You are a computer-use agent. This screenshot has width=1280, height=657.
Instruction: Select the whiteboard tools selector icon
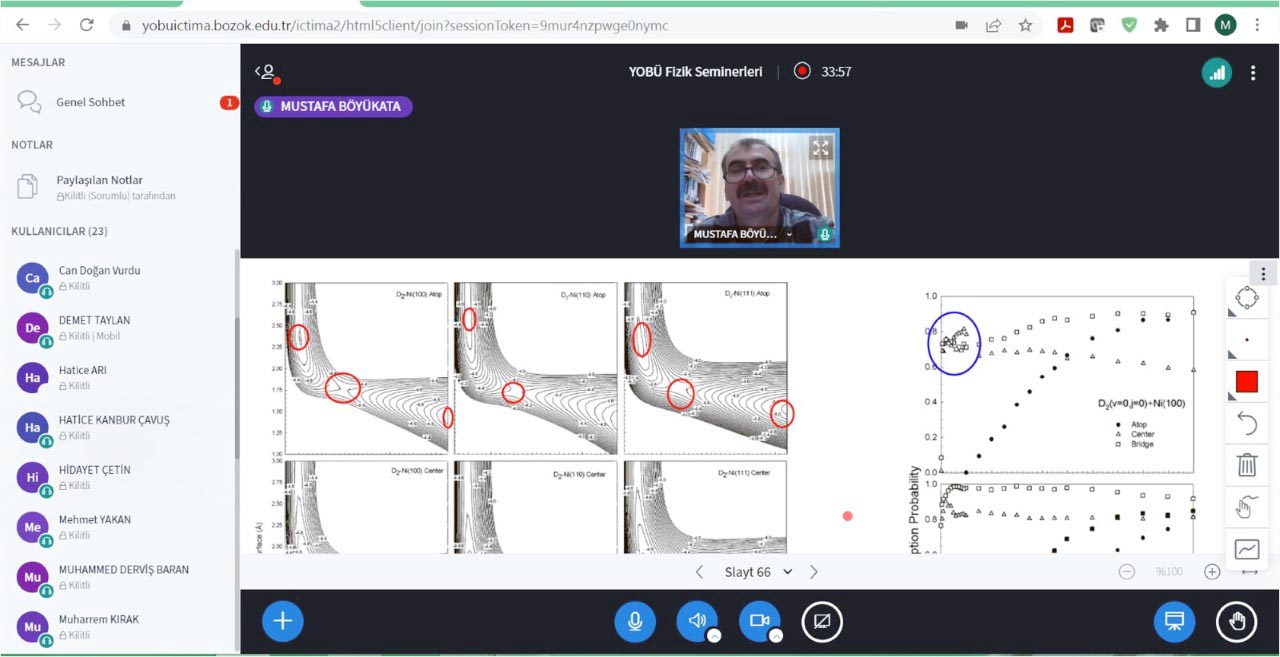pyautogui.click(x=1246, y=298)
